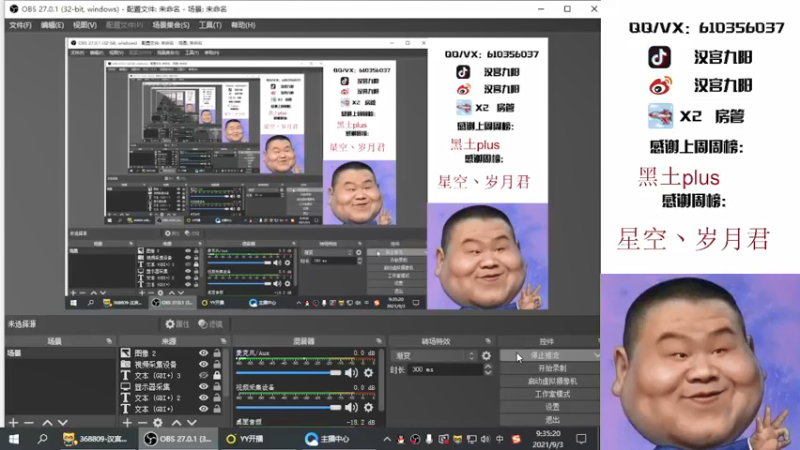Show hidden tray icons chevron
The image size is (800, 450).
387,439
